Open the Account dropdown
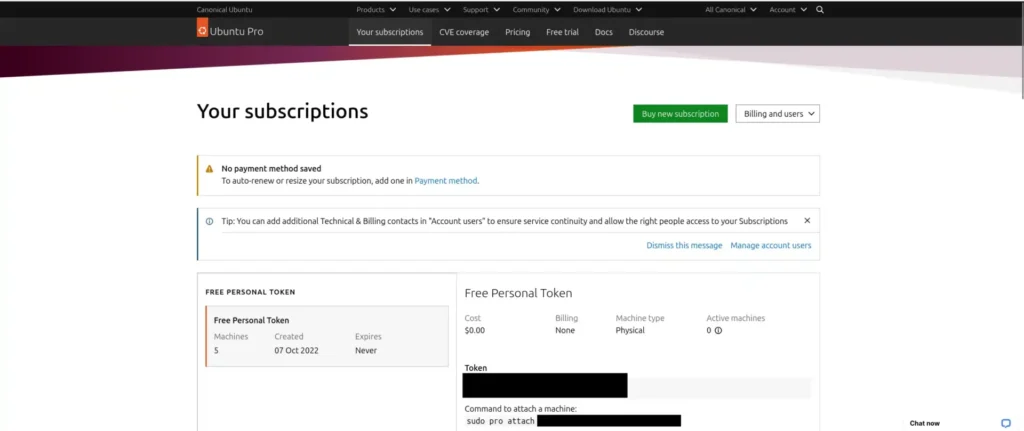This screenshot has width=1024, height=431. click(788, 10)
